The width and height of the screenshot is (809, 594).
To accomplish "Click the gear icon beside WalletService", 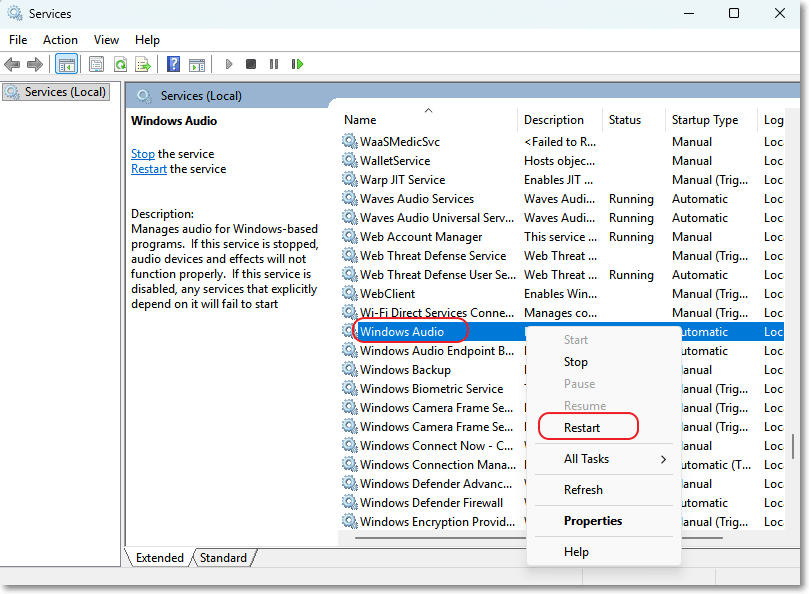I will pyautogui.click(x=350, y=160).
